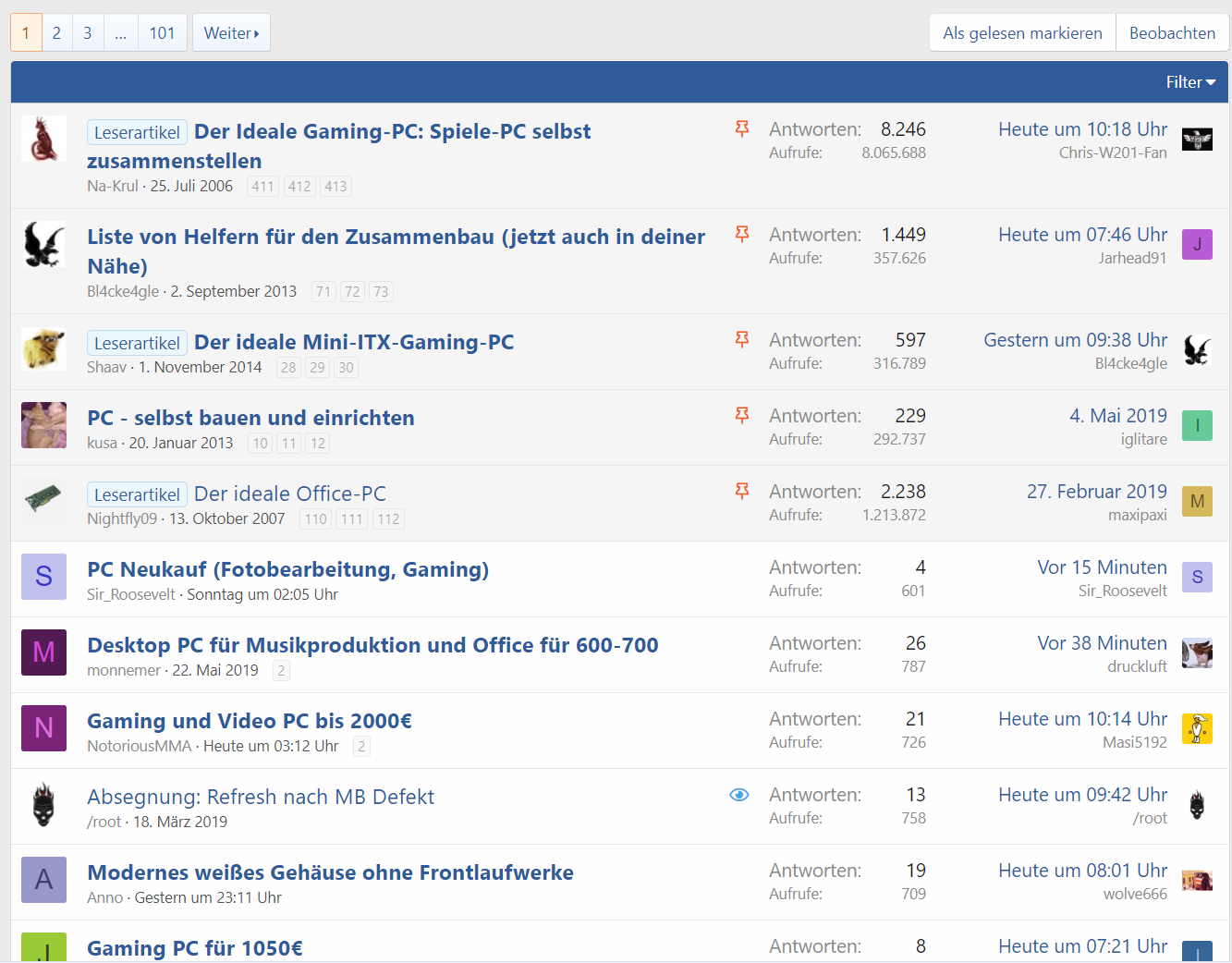Jump to page 101
1232x963 pixels.
(163, 32)
